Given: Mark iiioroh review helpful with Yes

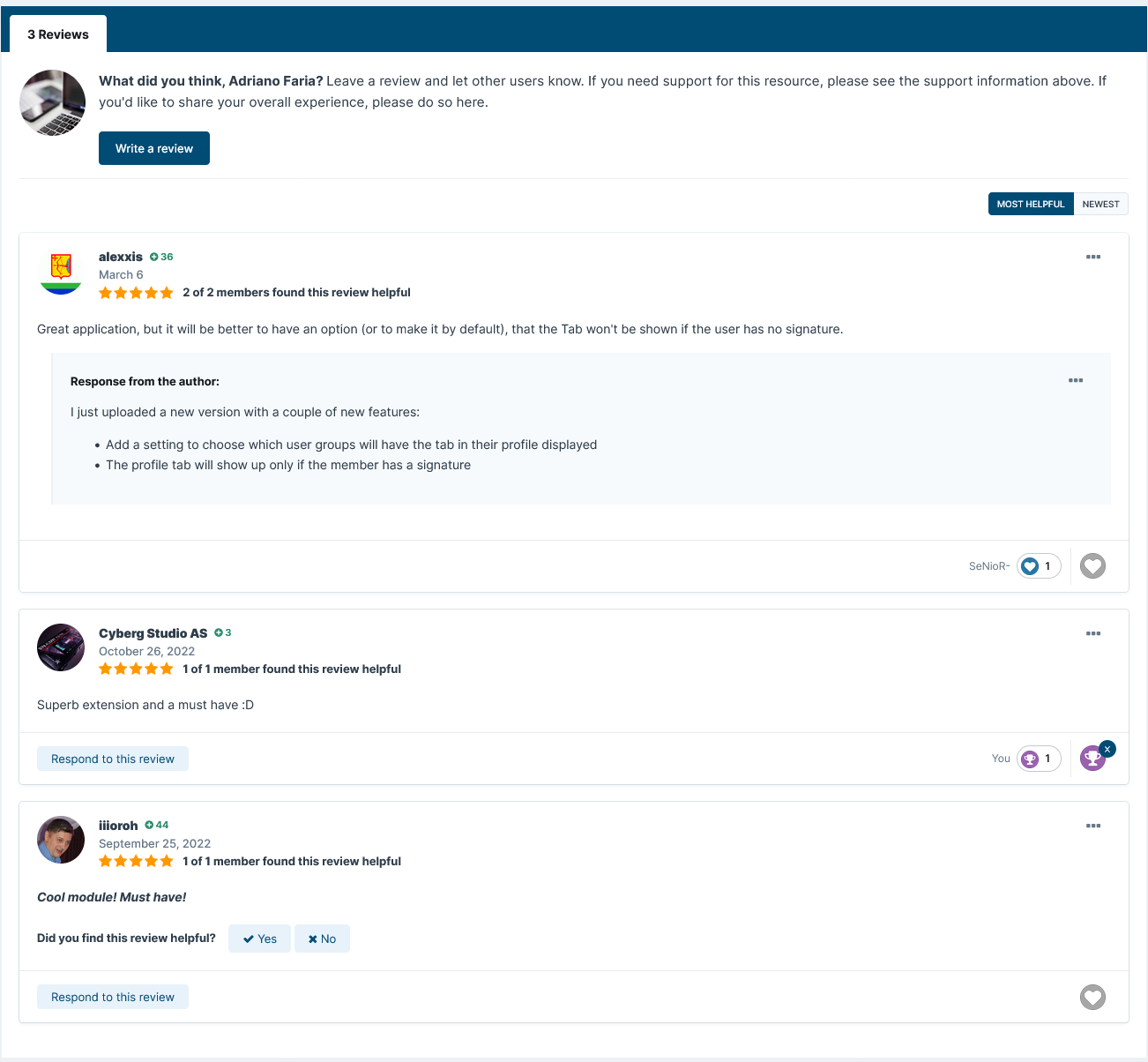Looking at the screenshot, I should coord(259,939).
